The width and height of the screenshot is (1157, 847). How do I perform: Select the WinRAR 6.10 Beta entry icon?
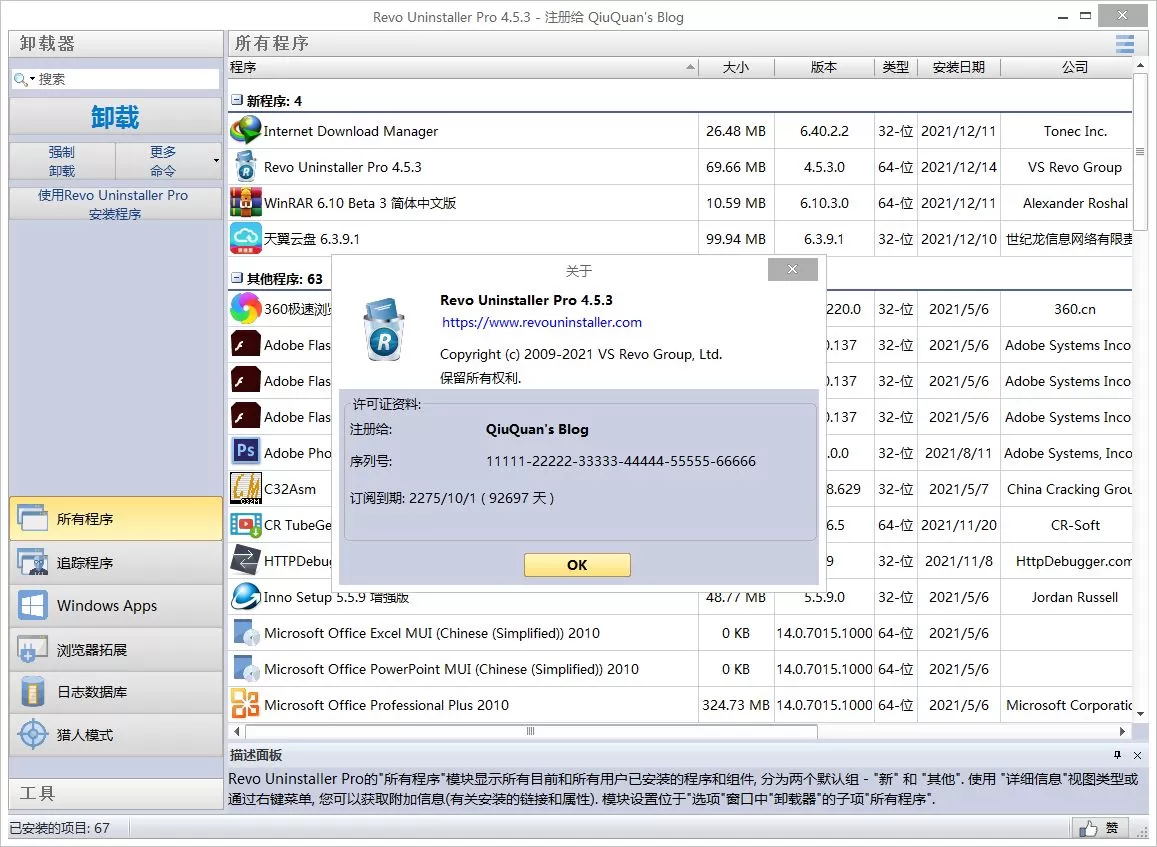245,202
